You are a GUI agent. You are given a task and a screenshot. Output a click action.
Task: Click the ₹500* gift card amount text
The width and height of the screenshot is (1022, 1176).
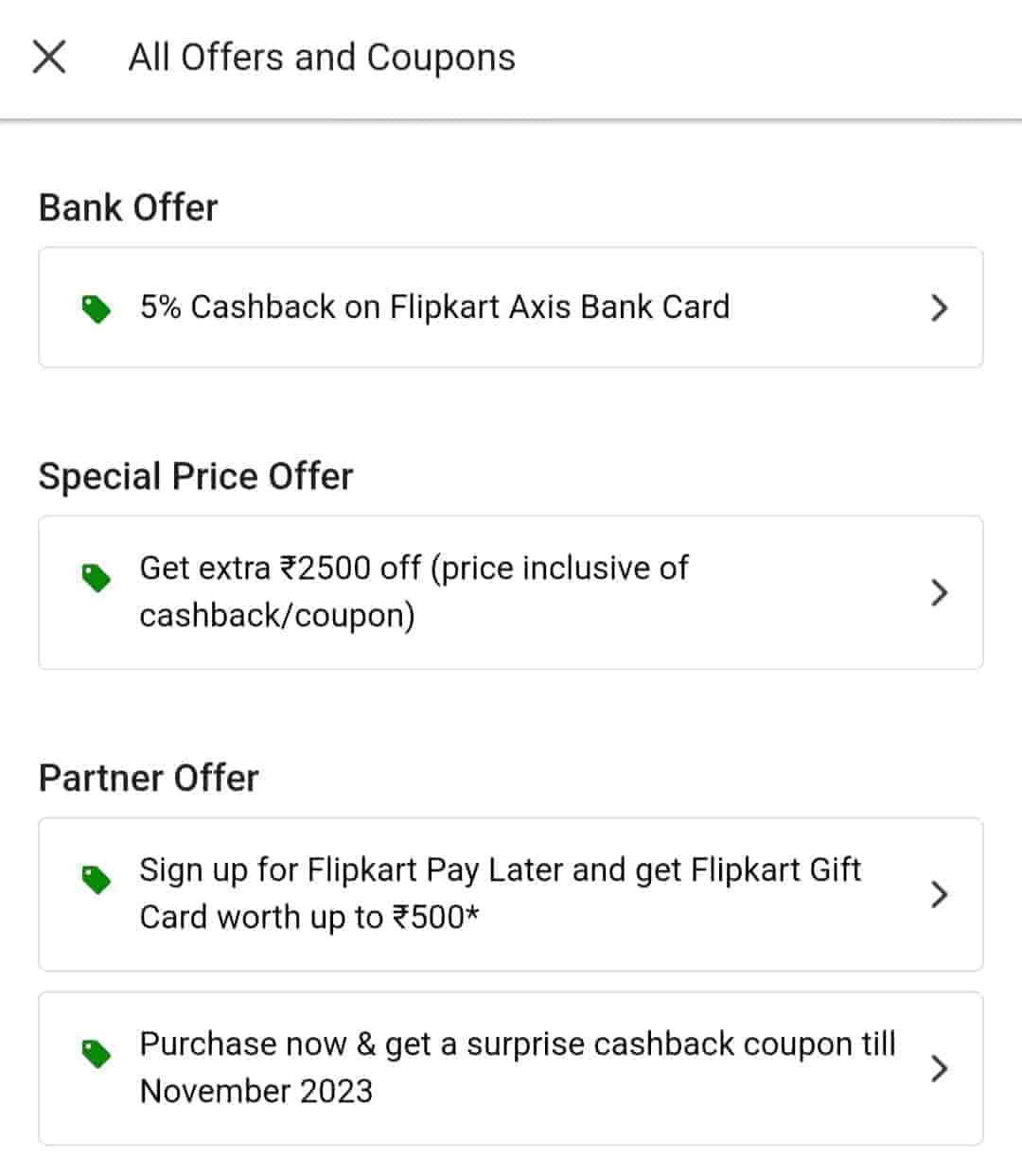coord(436,918)
